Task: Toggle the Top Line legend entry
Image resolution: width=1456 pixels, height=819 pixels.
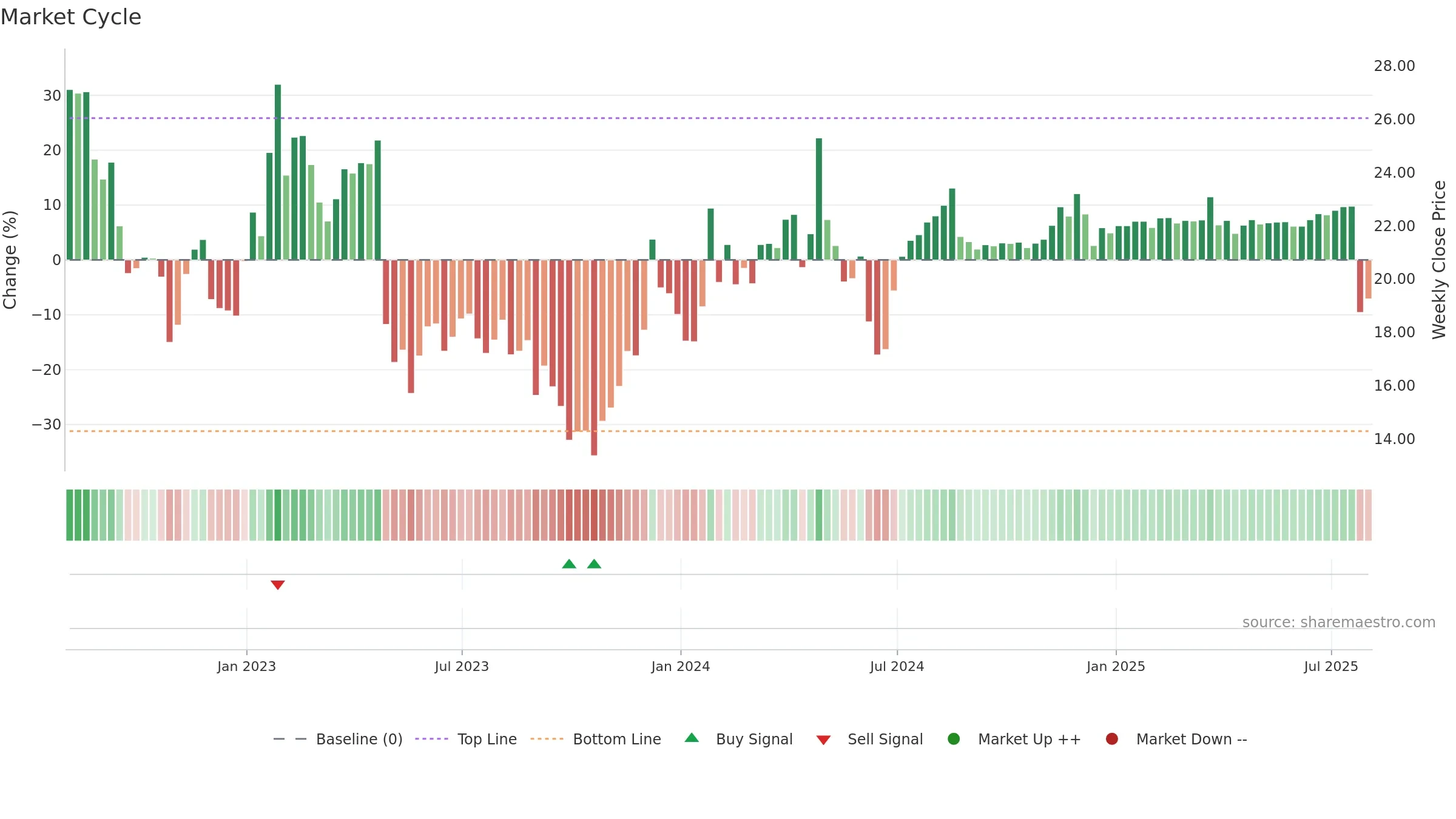Action: click(466, 739)
